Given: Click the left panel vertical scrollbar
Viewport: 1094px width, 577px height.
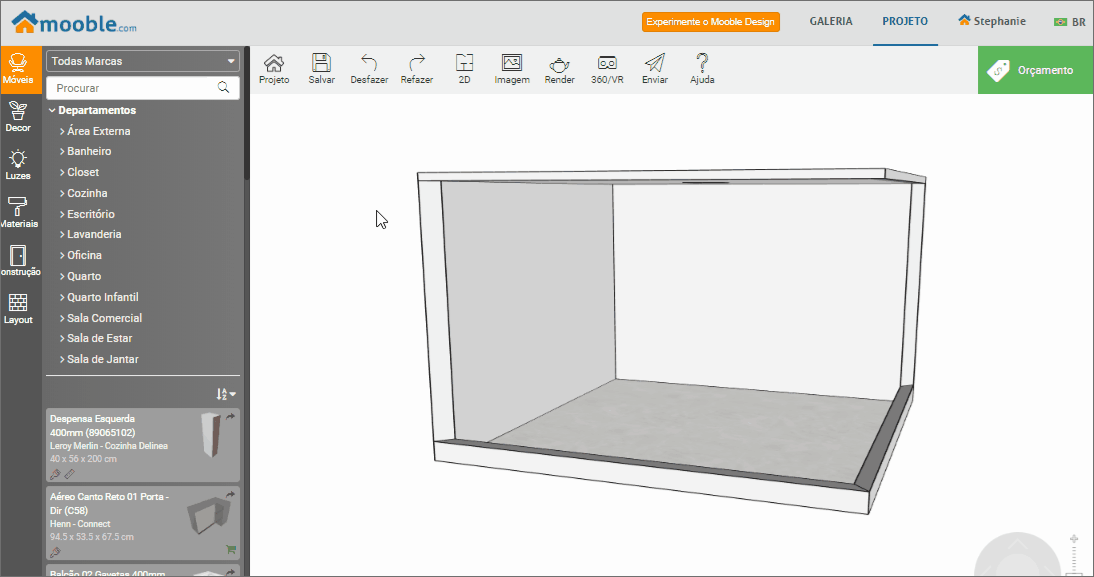Looking at the screenshot, I should [246, 114].
